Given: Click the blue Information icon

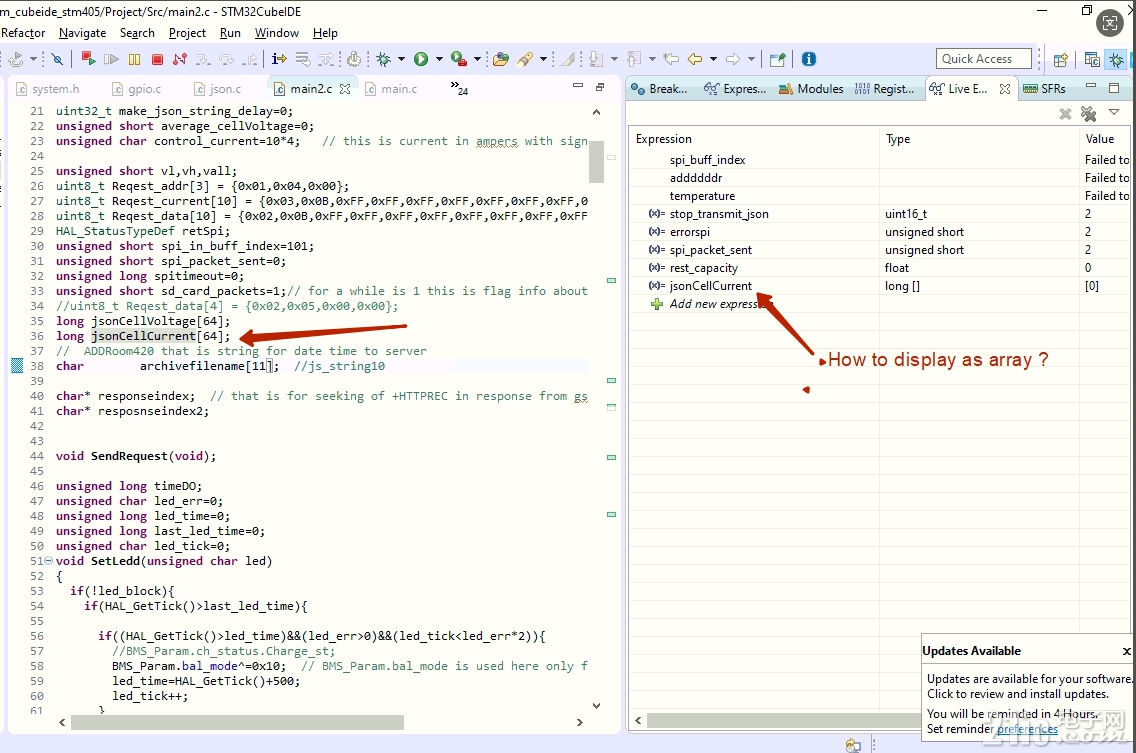Looking at the screenshot, I should coord(809,59).
